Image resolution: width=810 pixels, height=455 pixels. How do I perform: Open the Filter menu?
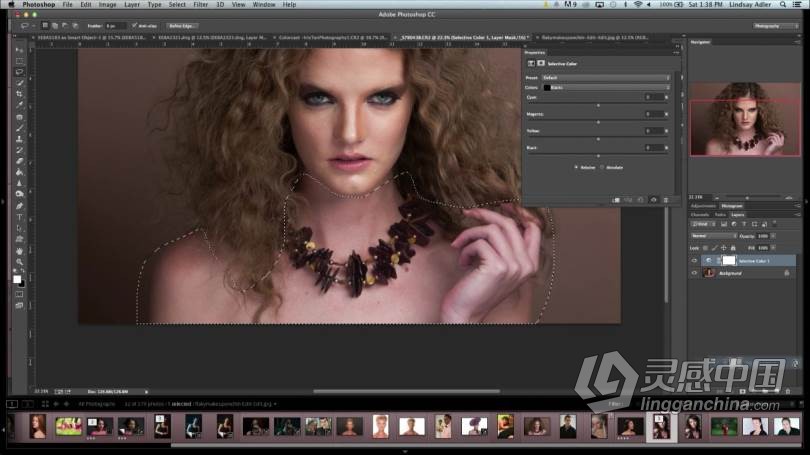pos(200,5)
